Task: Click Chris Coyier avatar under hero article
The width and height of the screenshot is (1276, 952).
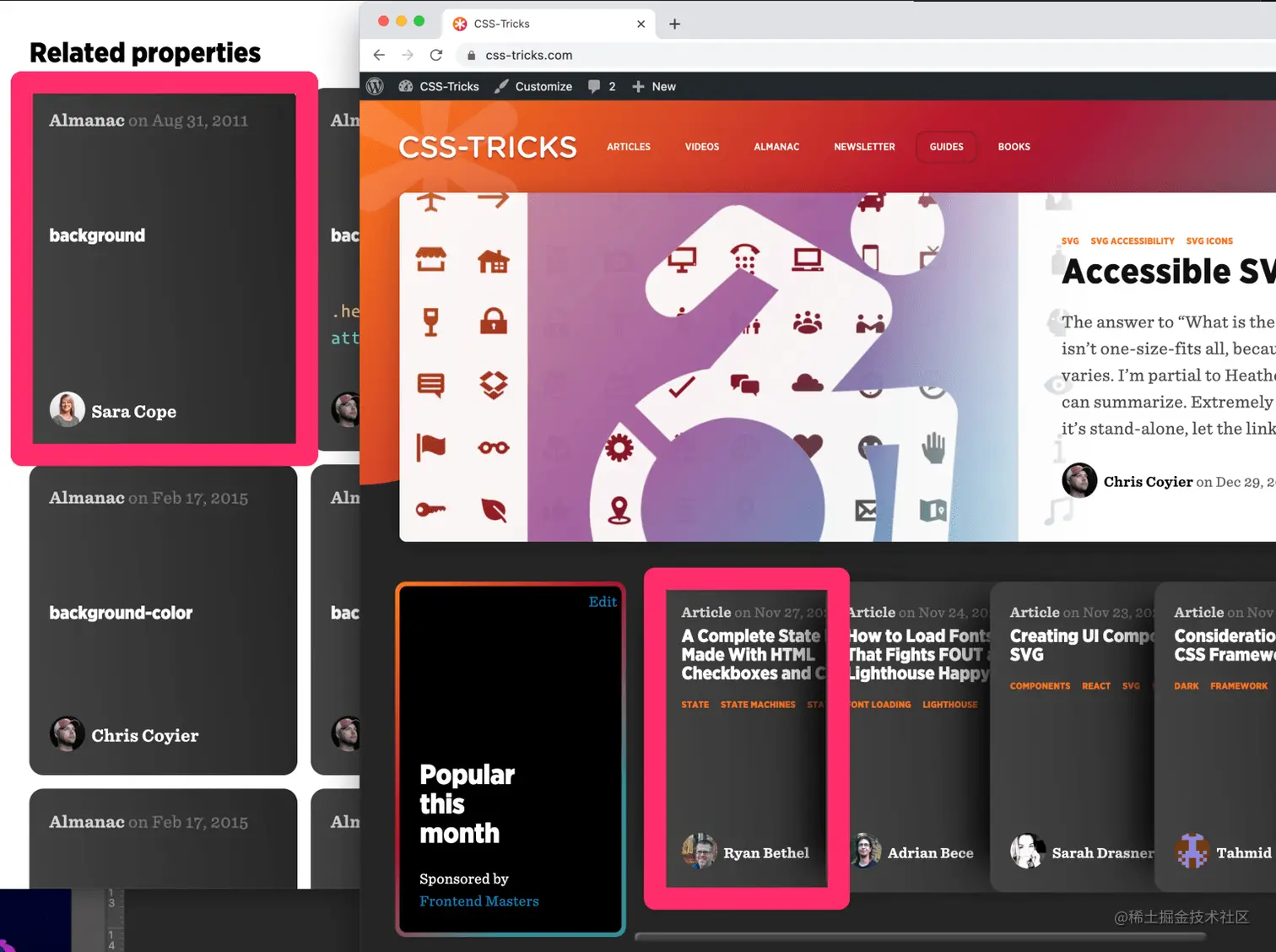Action: pyautogui.click(x=1079, y=481)
